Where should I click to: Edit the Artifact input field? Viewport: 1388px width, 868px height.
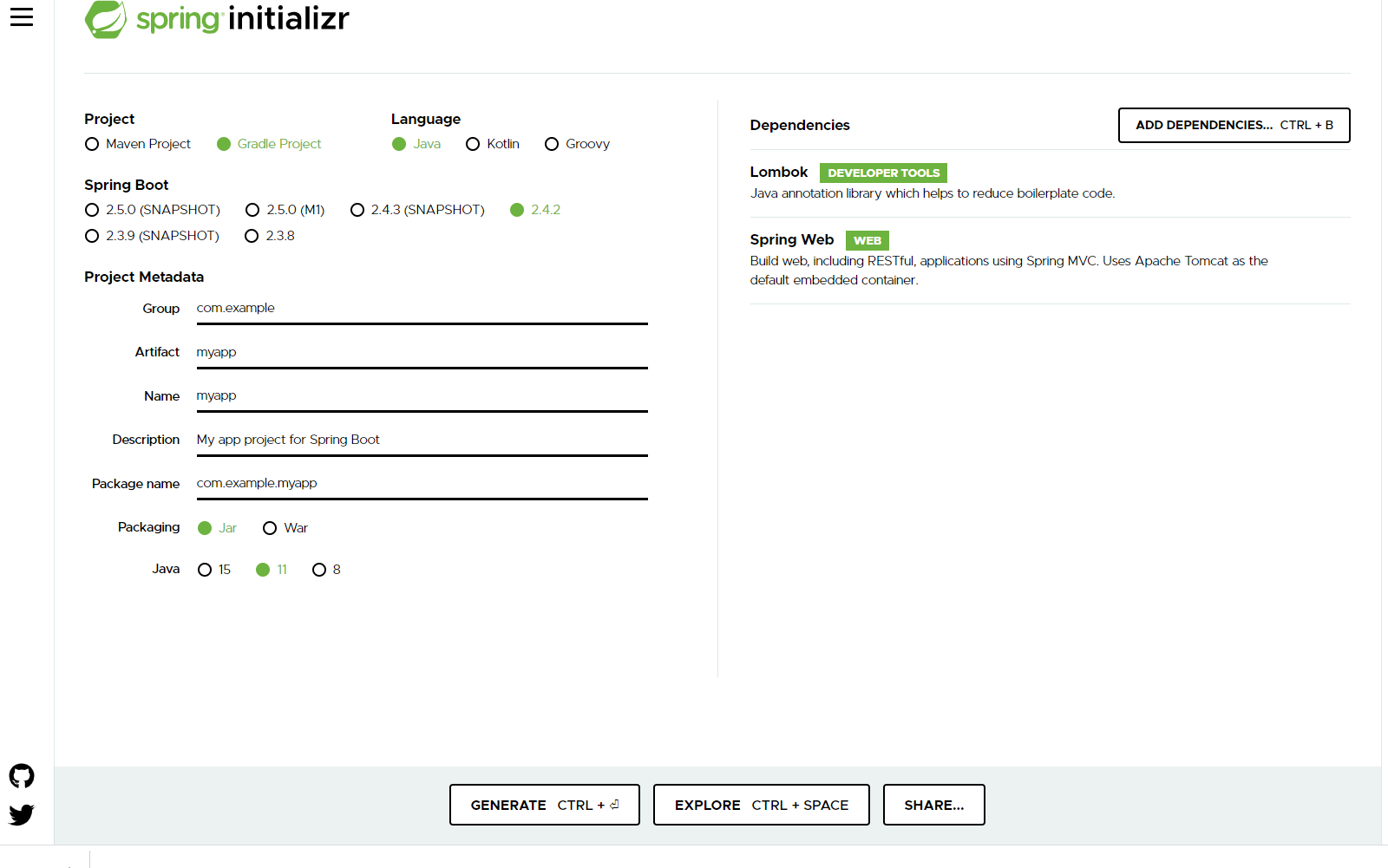[422, 353]
